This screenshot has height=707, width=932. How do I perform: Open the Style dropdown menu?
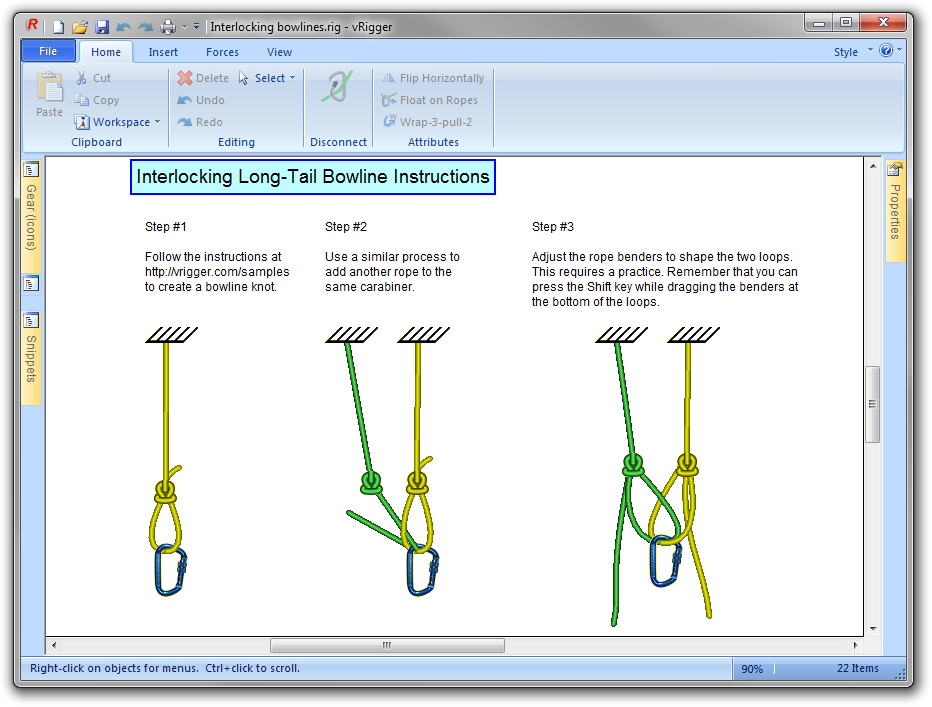(x=852, y=52)
